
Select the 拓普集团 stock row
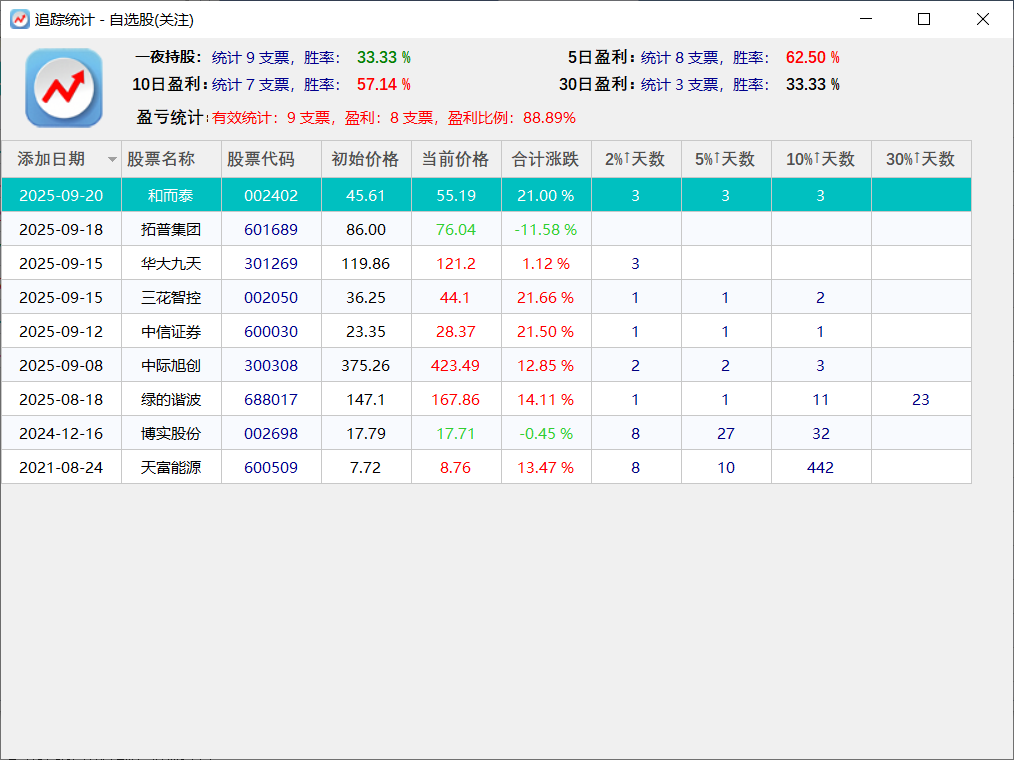171,229
